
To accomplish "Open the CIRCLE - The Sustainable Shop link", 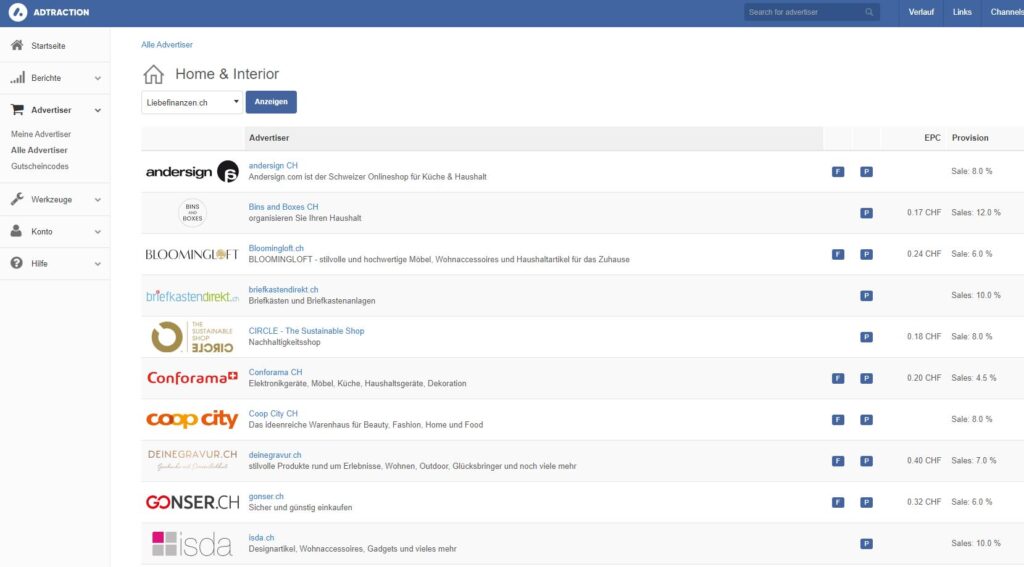I will pyautogui.click(x=306, y=331).
